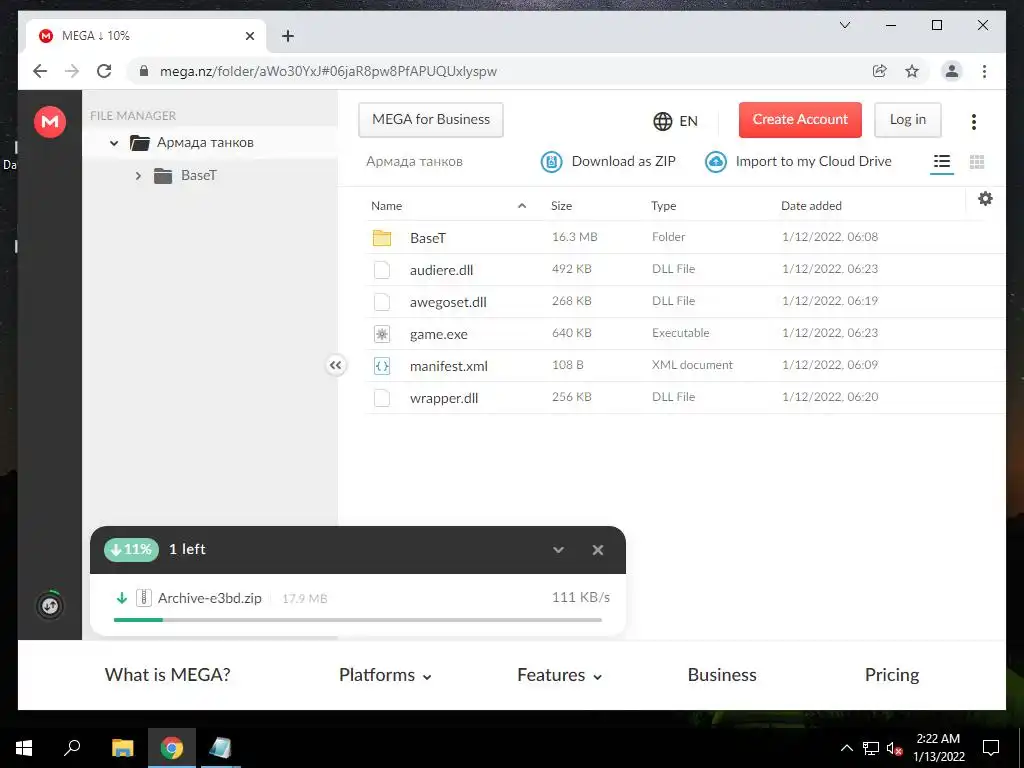Screen dimensions: 1024x768
Task: Click the browser address bar URL
Action: click(328, 71)
